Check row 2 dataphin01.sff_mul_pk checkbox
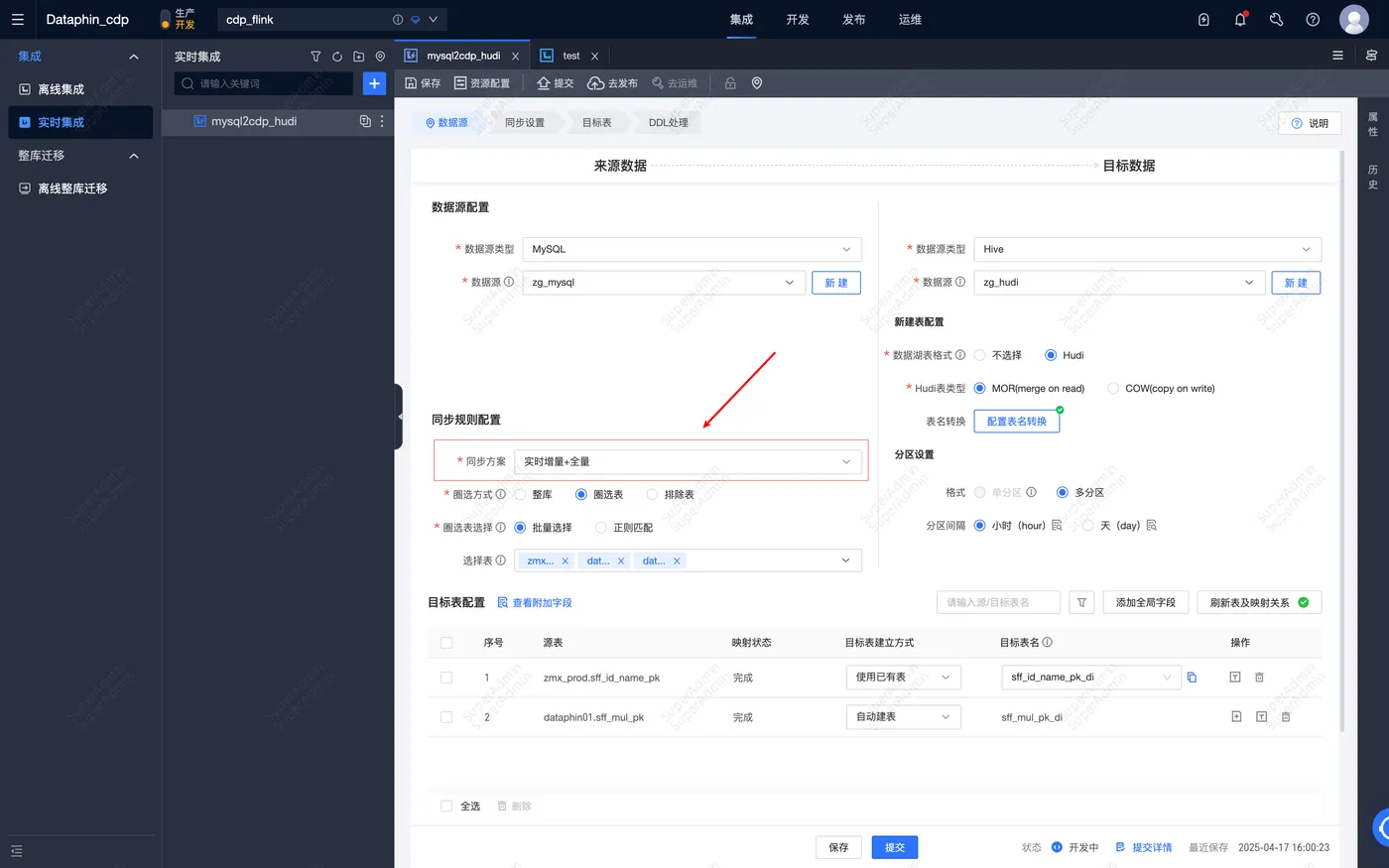The width and height of the screenshot is (1389, 868). point(446,717)
